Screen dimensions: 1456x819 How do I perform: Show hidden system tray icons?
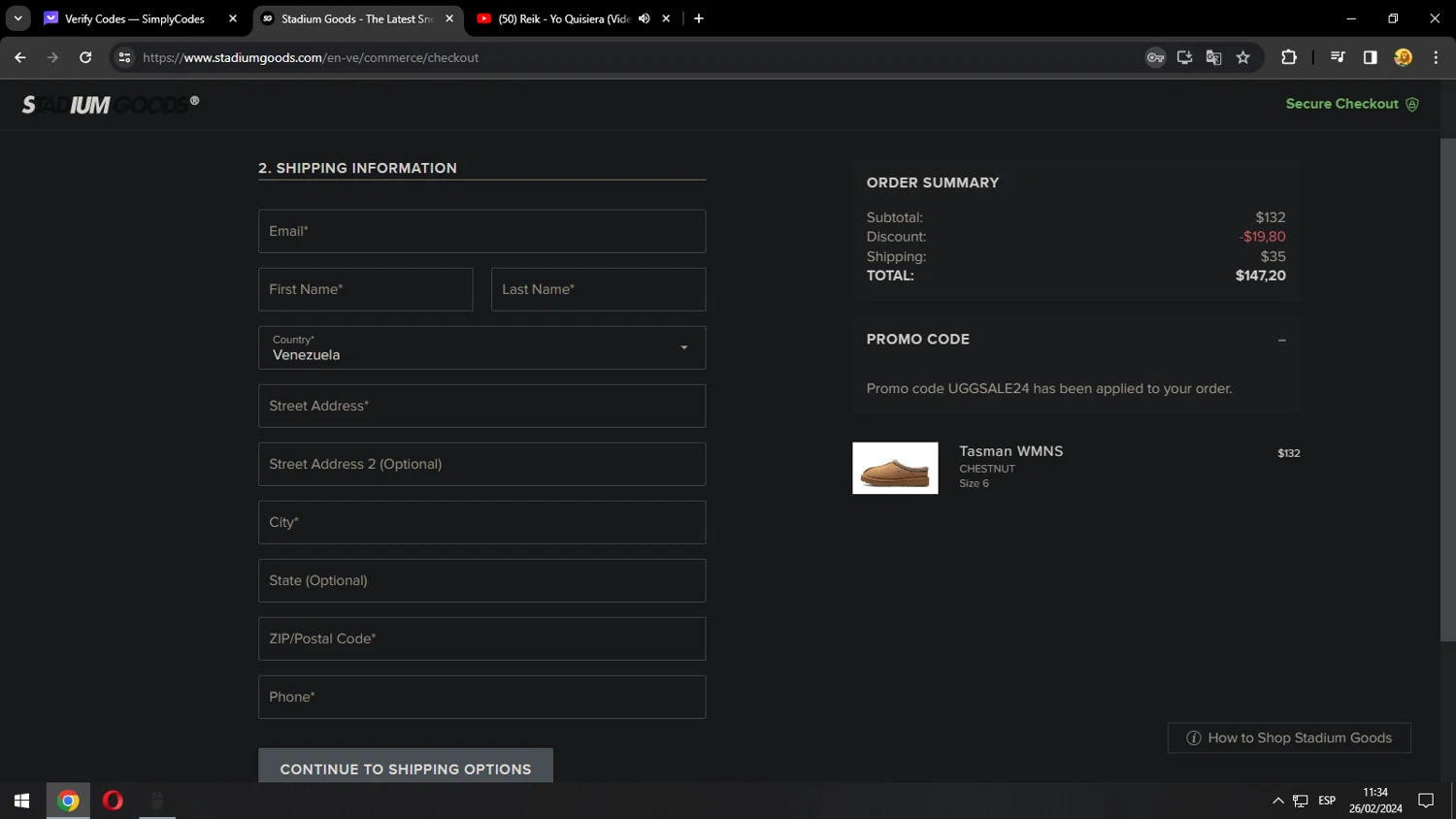[1277, 801]
